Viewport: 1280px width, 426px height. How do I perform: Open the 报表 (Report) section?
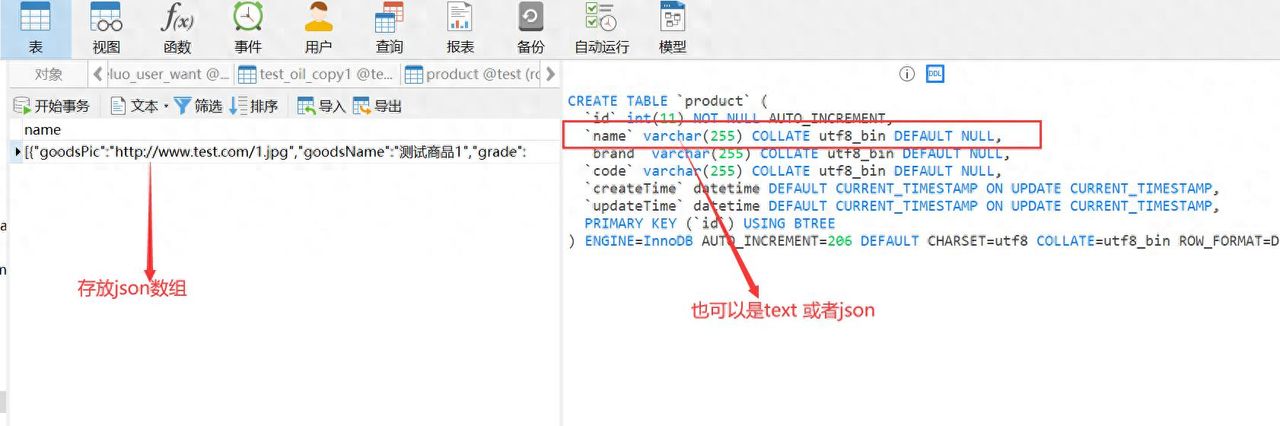(x=460, y=29)
